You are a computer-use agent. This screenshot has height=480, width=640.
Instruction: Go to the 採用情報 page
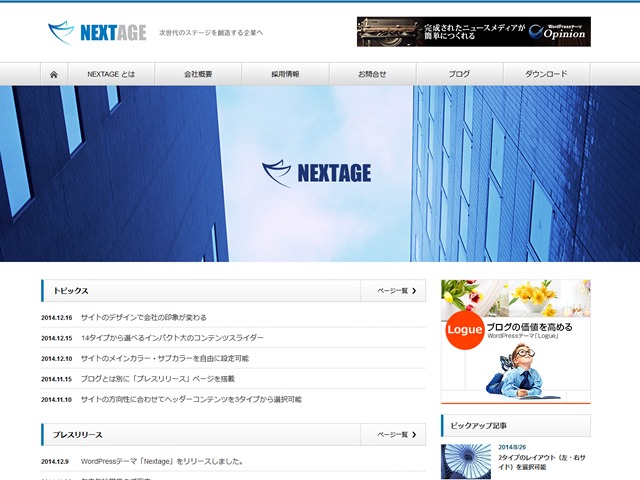(x=285, y=74)
